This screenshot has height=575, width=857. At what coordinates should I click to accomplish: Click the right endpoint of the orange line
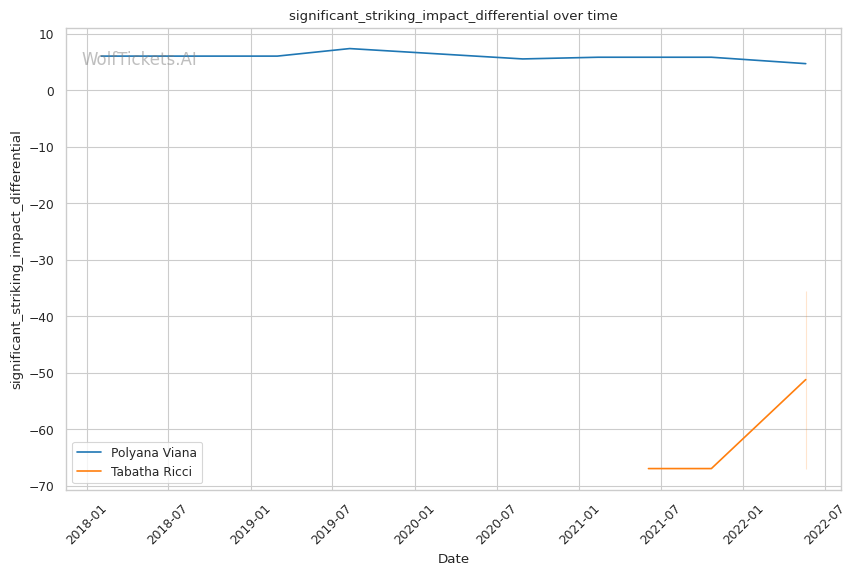point(806,379)
